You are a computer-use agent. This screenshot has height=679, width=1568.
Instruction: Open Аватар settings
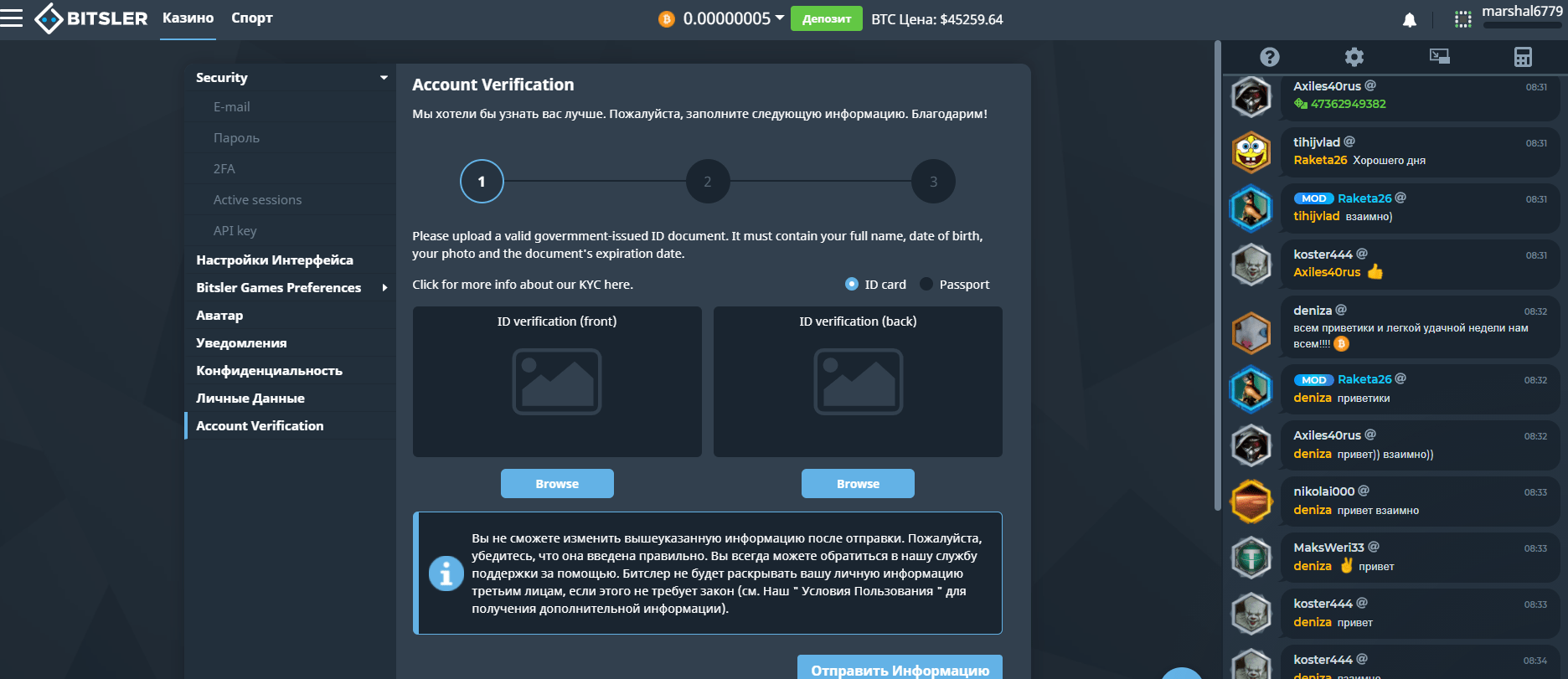point(219,315)
